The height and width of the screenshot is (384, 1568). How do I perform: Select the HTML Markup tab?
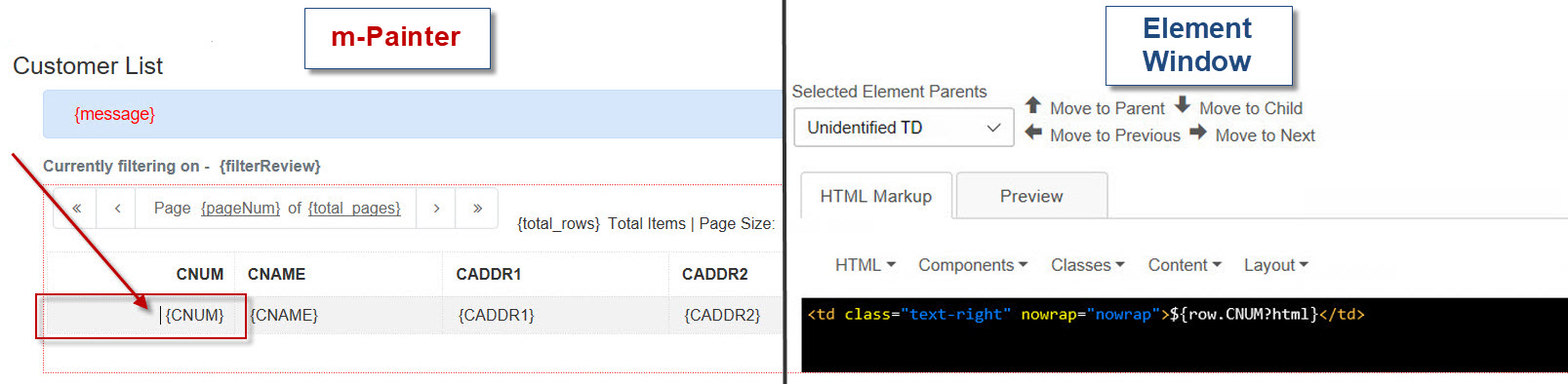pos(875,196)
